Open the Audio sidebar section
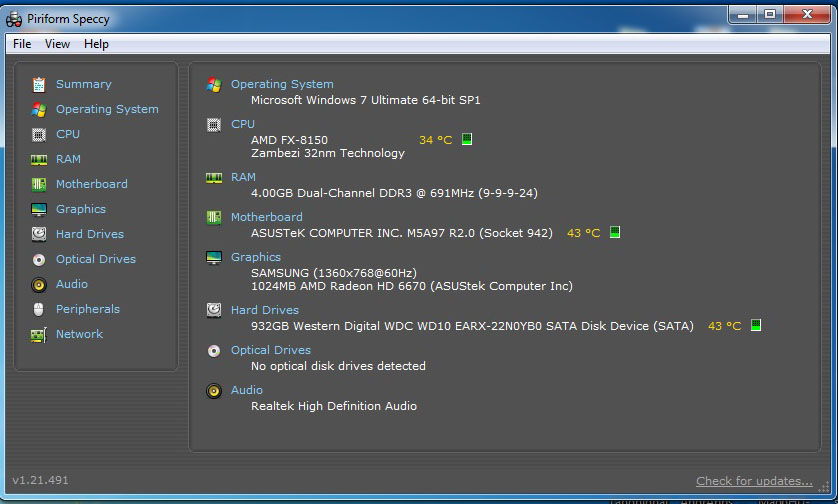The image size is (838, 504). coord(72,284)
